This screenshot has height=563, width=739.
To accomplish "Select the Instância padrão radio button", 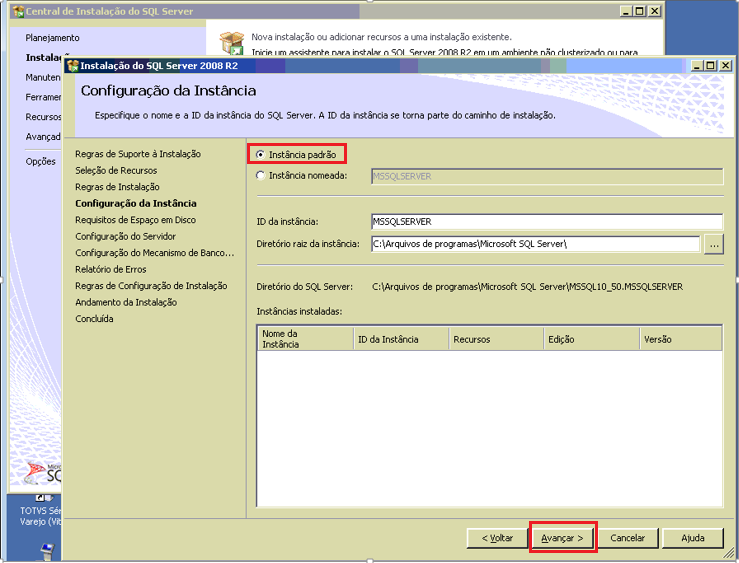I will (260, 155).
